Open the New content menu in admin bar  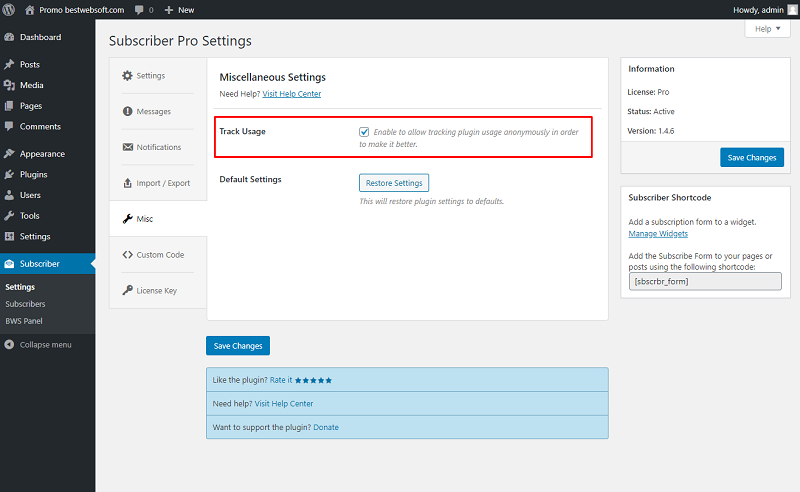coord(180,10)
